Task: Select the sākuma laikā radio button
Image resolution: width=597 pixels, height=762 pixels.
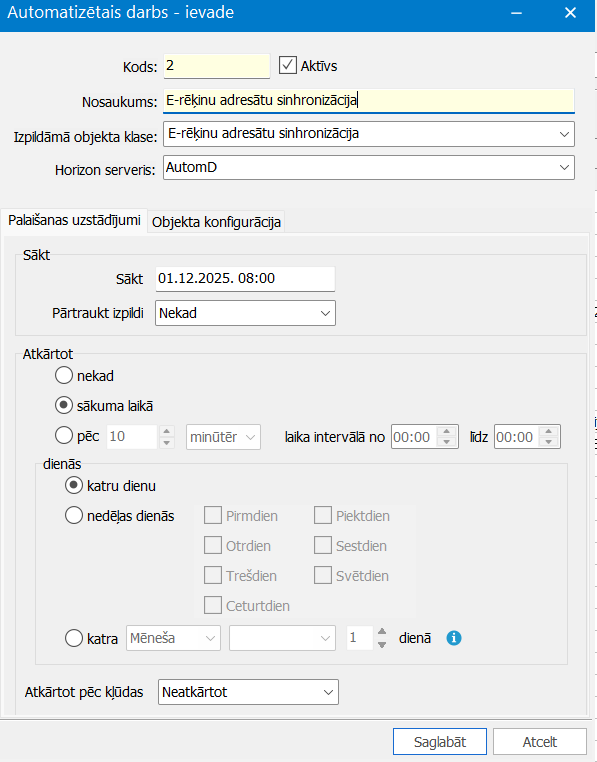Action: [x=64, y=405]
